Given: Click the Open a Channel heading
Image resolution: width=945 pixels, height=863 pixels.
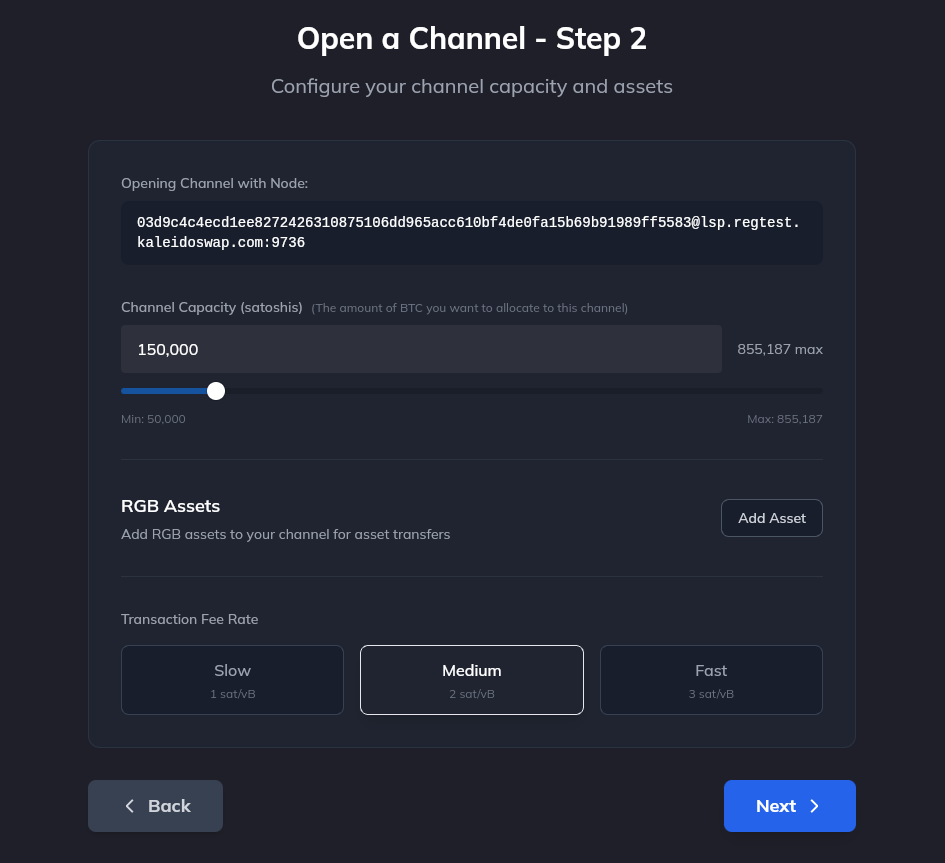Looking at the screenshot, I should (x=472, y=38).
